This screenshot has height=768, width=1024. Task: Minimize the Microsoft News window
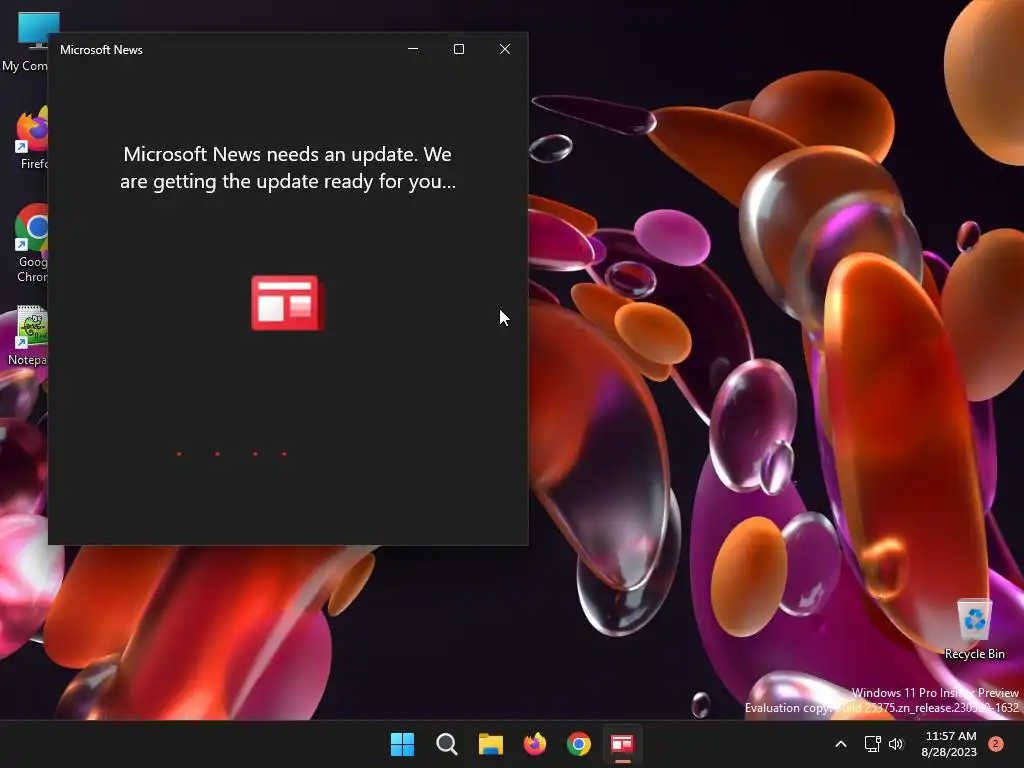pos(413,49)
